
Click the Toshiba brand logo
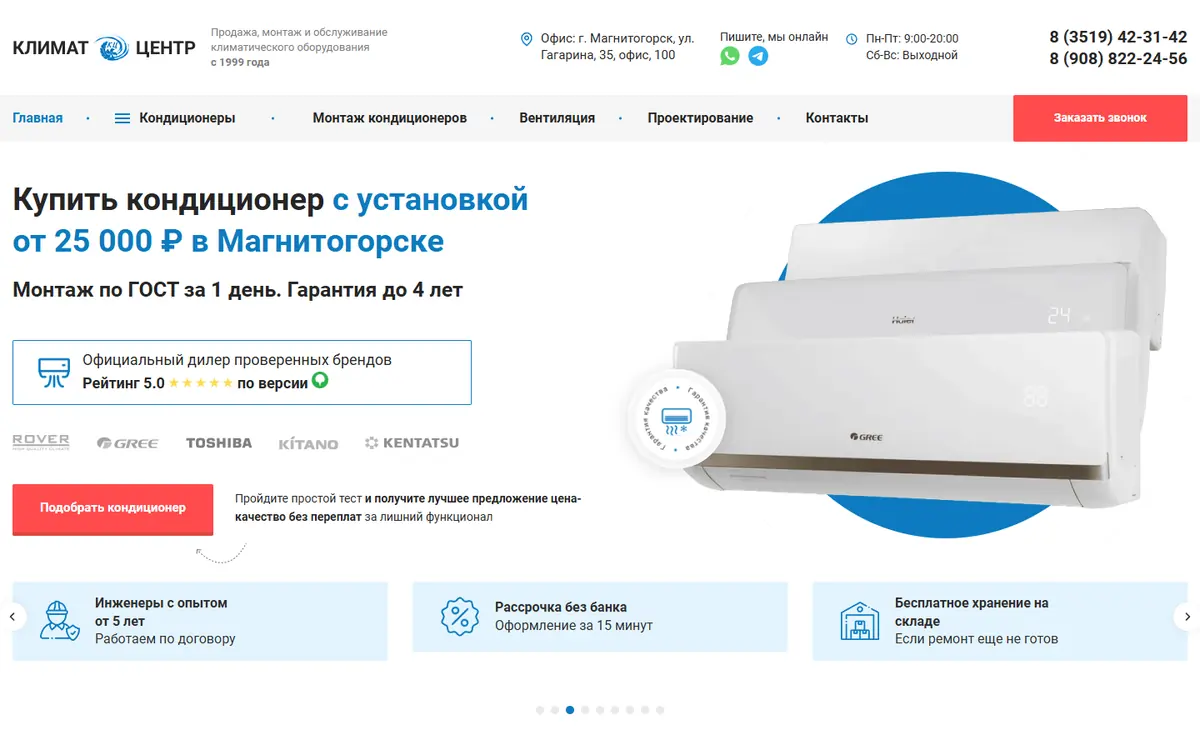219,443
